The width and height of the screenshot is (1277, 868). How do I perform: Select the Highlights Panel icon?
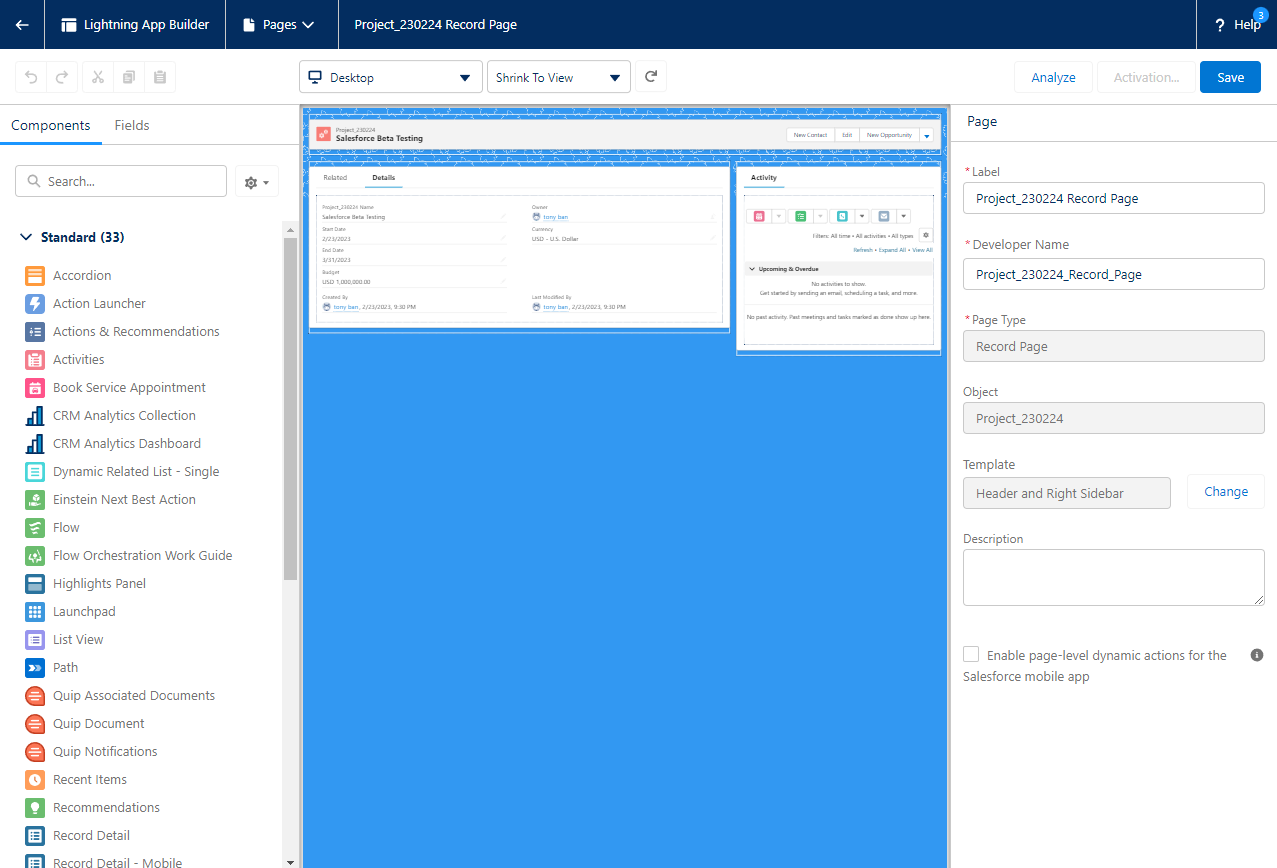[x=35, y=583]
